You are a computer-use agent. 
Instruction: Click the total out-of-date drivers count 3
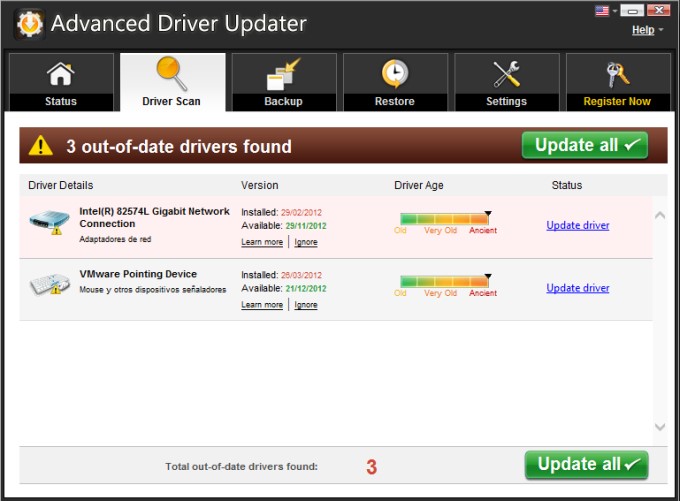(371, 467)
